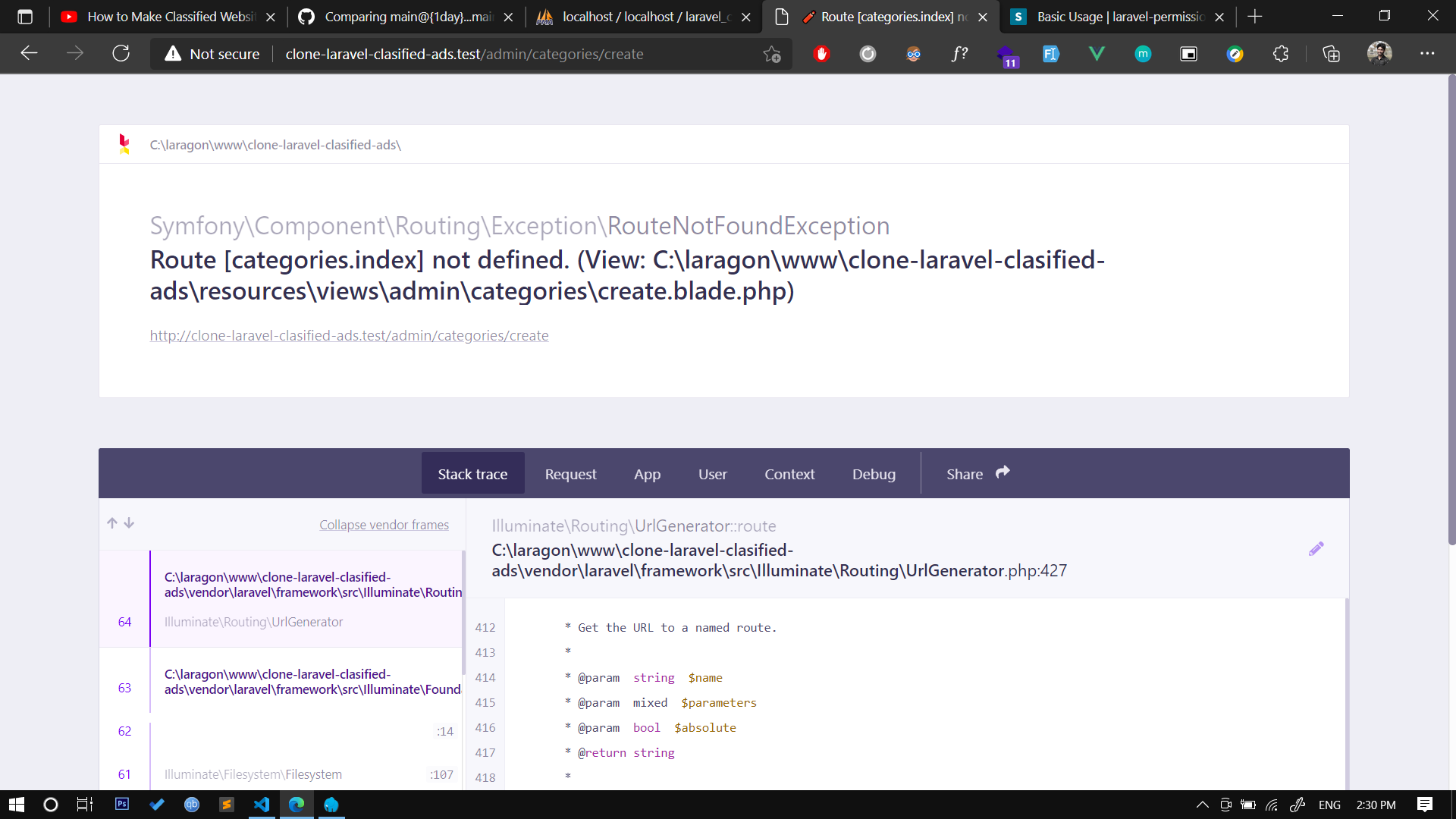The height and width of the screenshot is (819, 1456).
Task: Jump to previous stack frame using up arrow
Action: tap(111, 523)
